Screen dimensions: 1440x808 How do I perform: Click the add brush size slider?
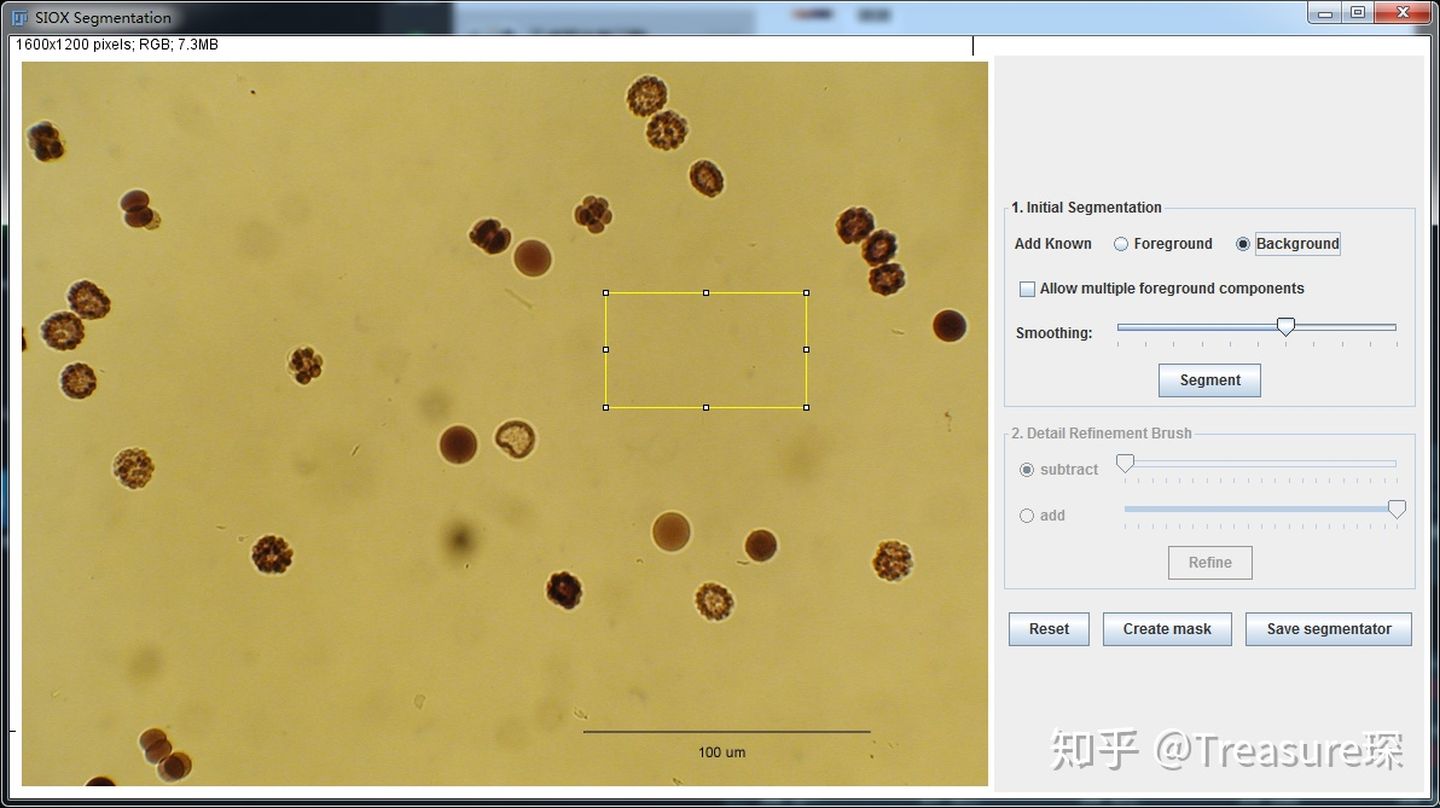pyautogui.click(x=1260, y=509)
